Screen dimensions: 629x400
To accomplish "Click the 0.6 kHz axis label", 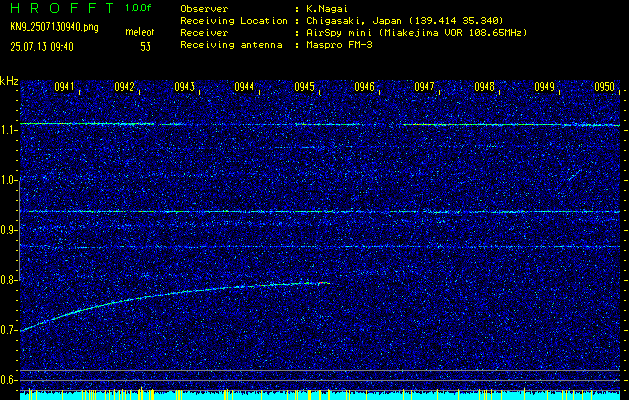I will [8, 380].
